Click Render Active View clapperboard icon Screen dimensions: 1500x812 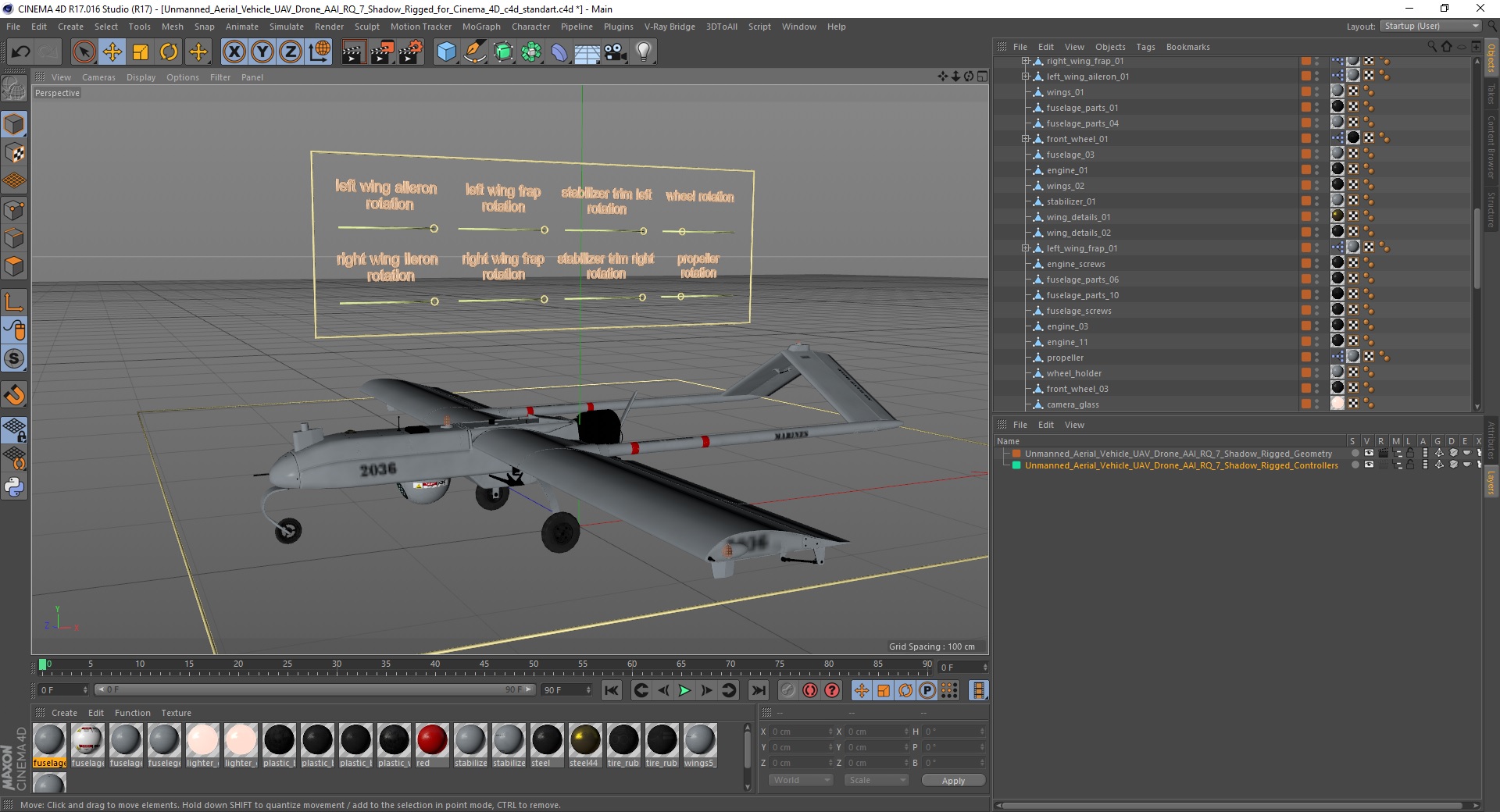pos(353,52)
